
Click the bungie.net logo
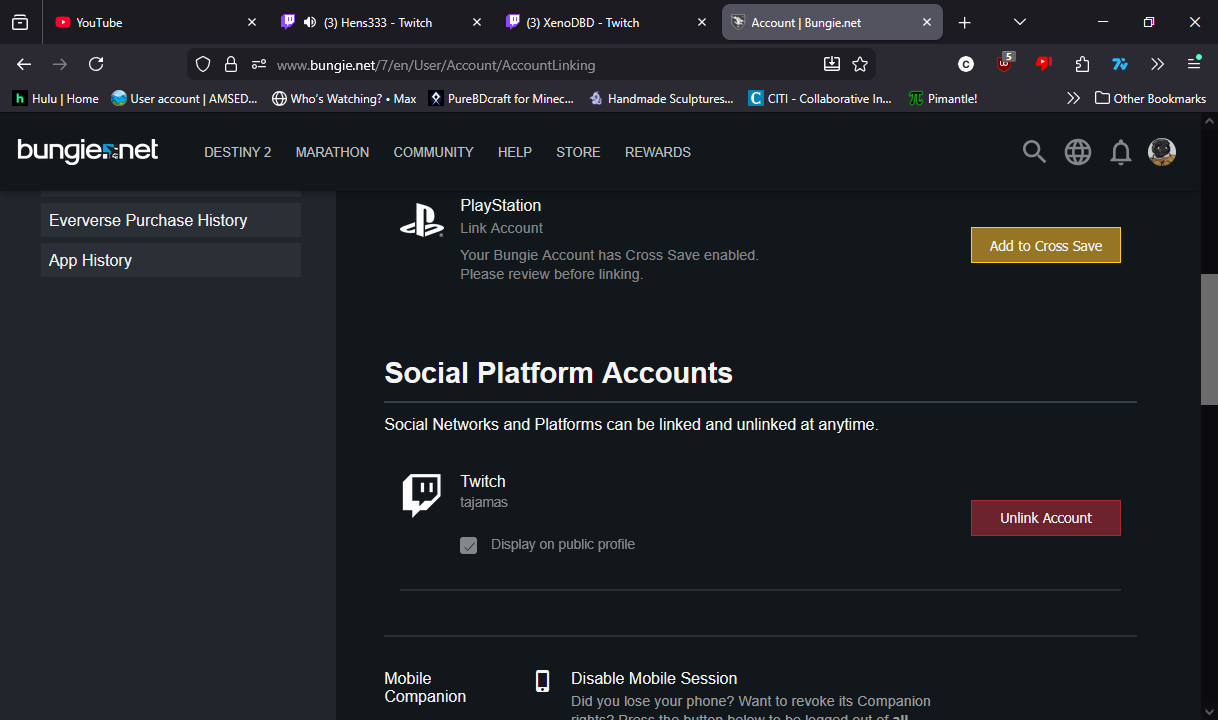click(x=88, y=151)
